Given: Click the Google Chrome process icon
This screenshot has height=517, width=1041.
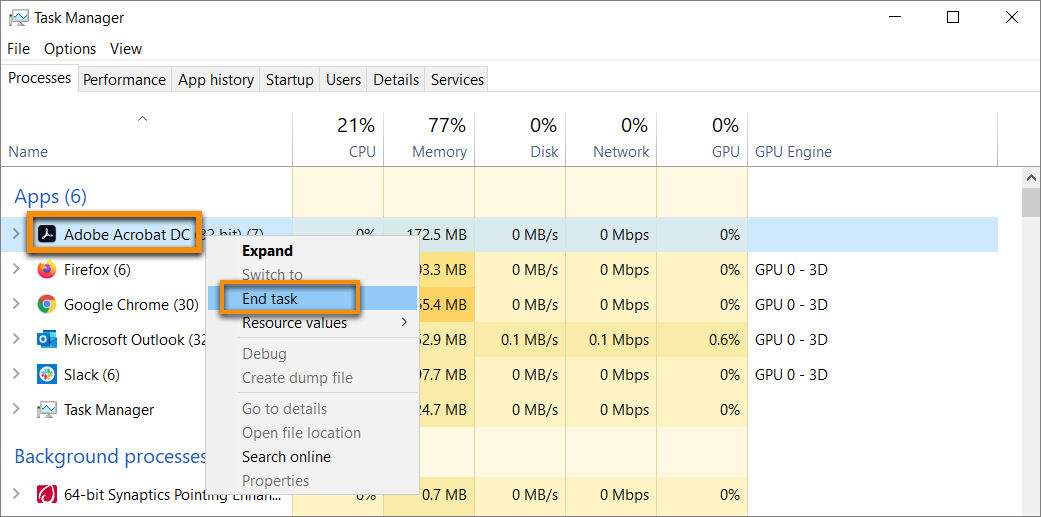Looking at the screenshot, I should pos(46,305).
